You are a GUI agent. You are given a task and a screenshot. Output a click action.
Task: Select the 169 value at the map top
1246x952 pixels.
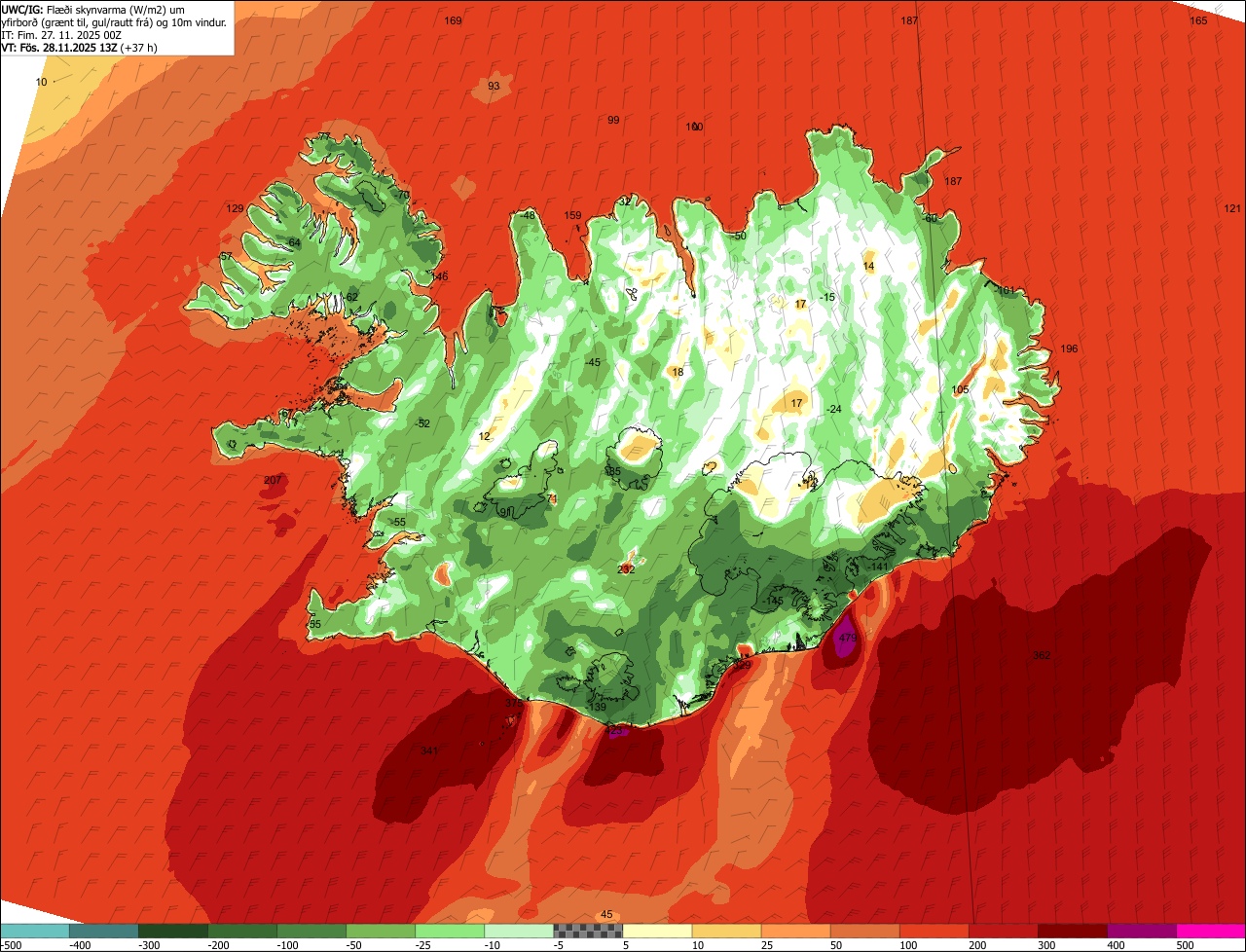tap(454, 20)
